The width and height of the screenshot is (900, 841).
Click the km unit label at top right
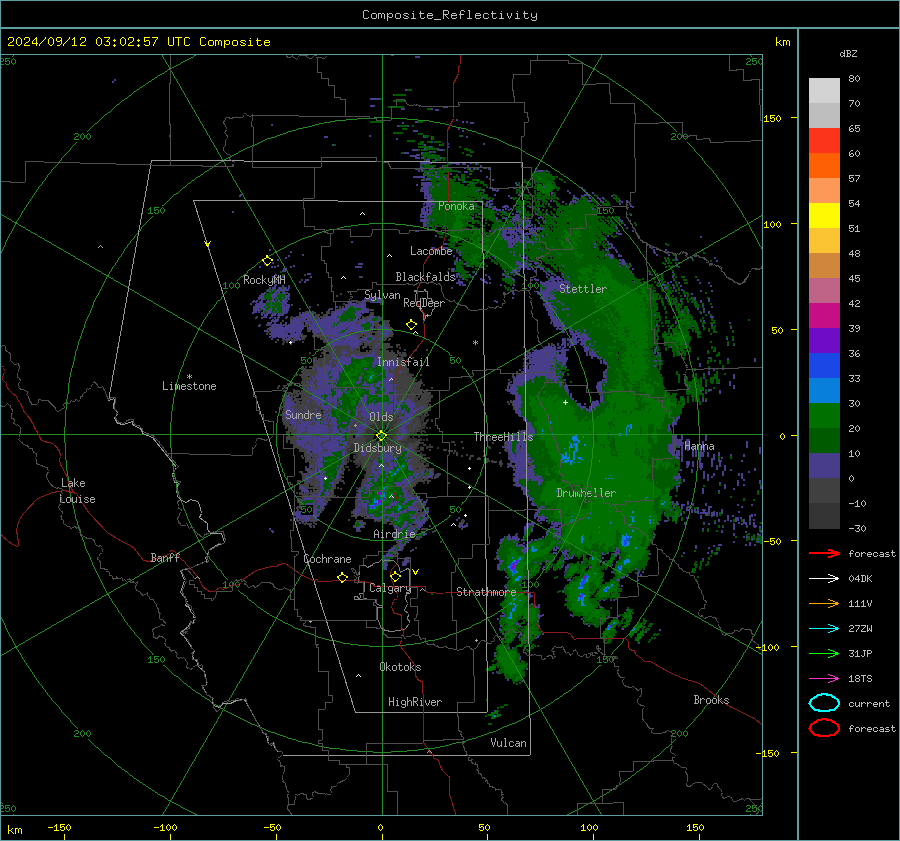click(782, 42)
